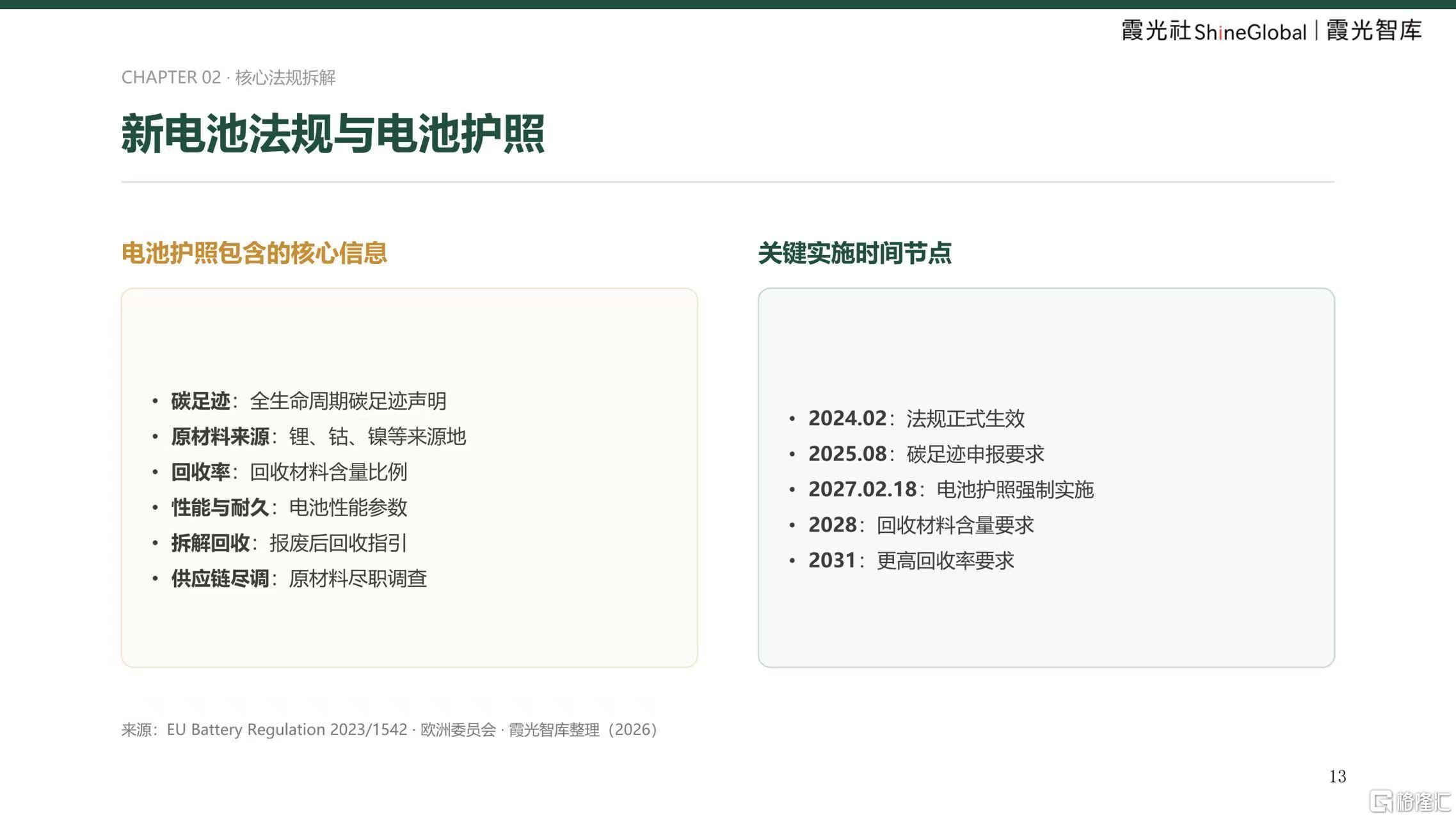This screenshot has height=819, width=1456.
Task: Click the page number 13
Action: pyautogui.click(x=1338, y=777)
